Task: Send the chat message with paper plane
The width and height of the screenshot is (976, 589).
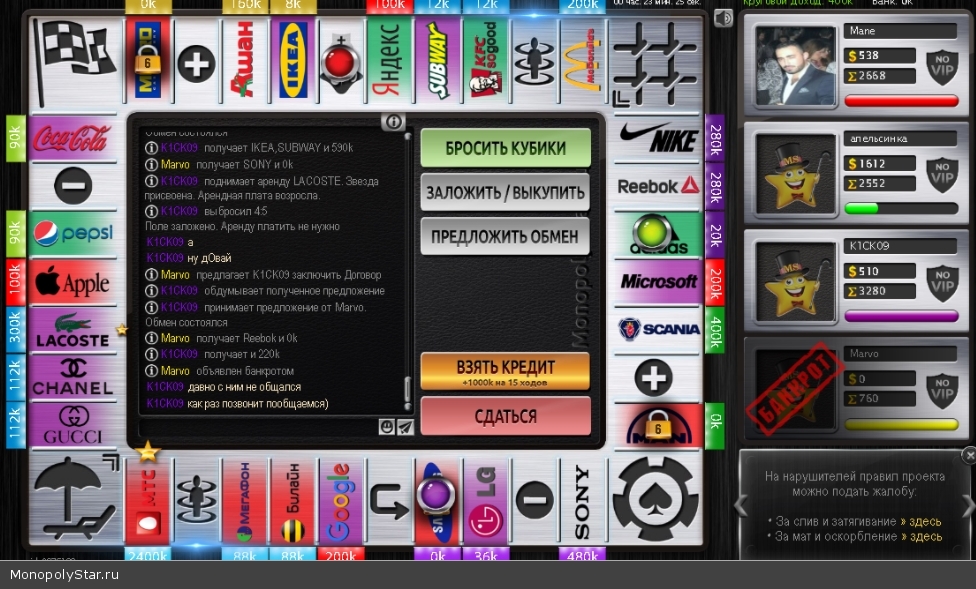Action: click(405, 426)
